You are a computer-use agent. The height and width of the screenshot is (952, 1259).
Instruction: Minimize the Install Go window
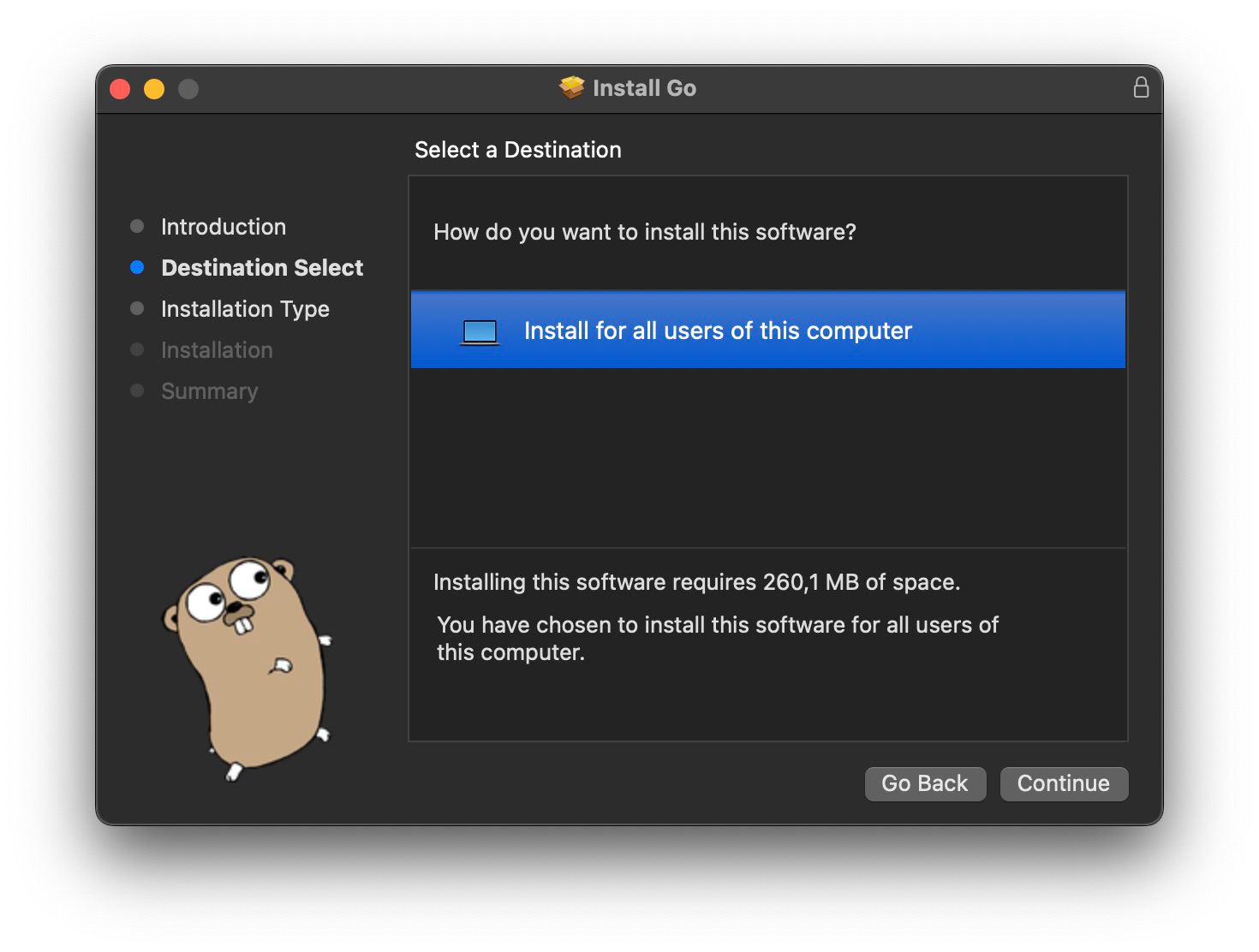[154, 89]
